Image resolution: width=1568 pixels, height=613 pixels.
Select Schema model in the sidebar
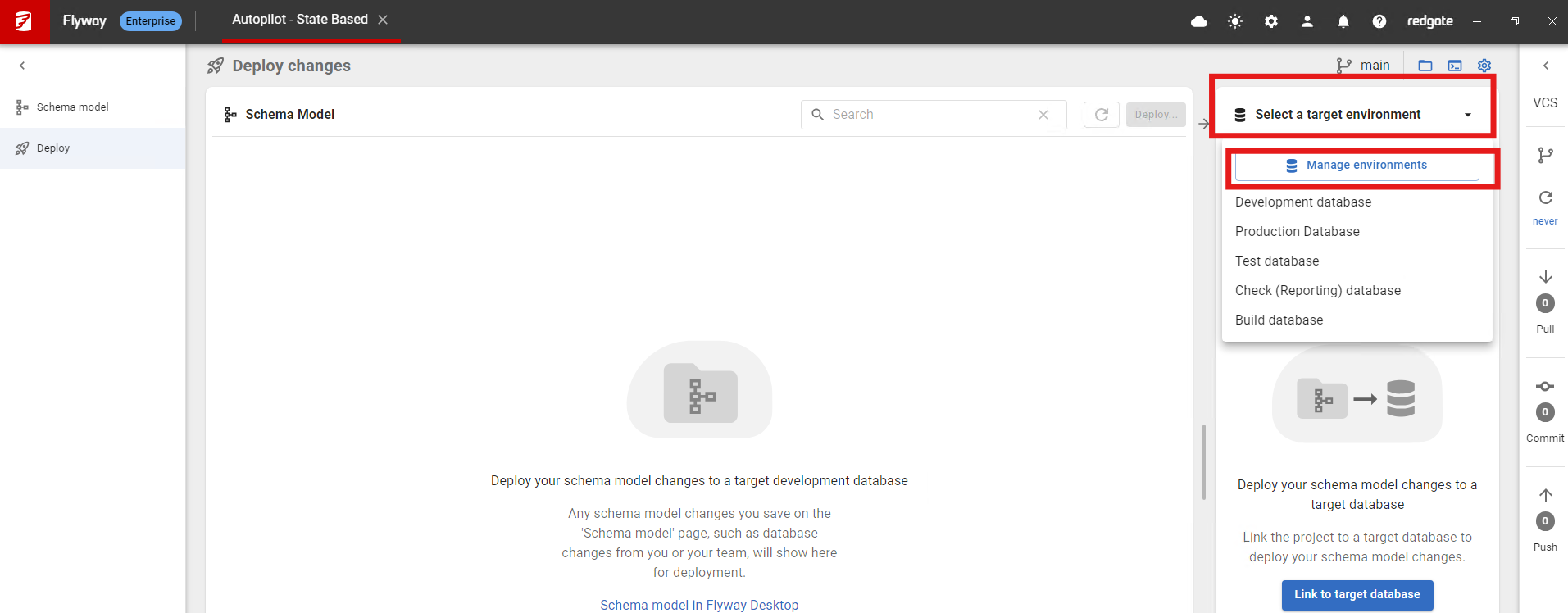tap(72, 107)
